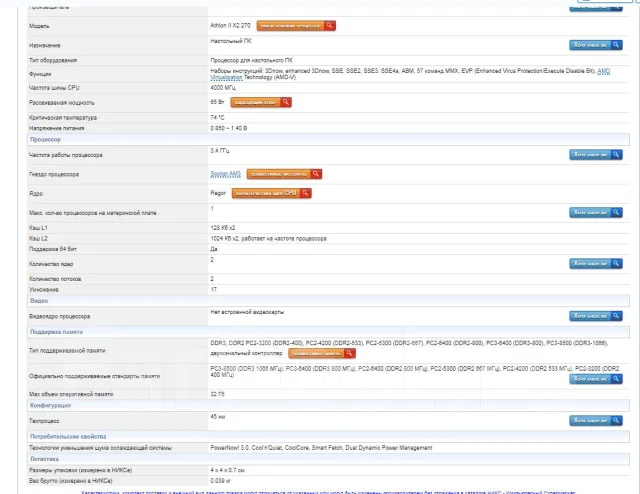Select the critical temperature value 74 °C
This screenshot has width=640, height=494.
[x=217, y=118]
